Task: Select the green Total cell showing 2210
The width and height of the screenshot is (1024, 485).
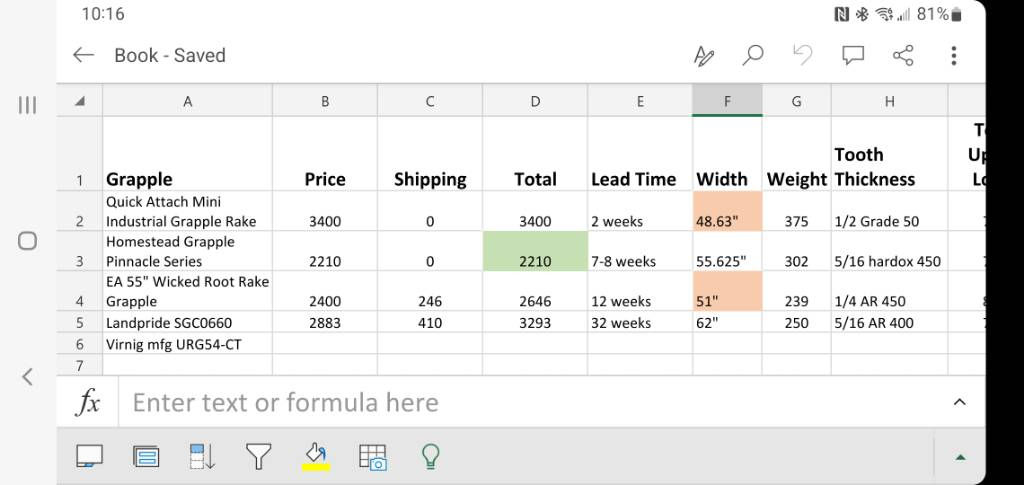Action: [x=535, y=251]
